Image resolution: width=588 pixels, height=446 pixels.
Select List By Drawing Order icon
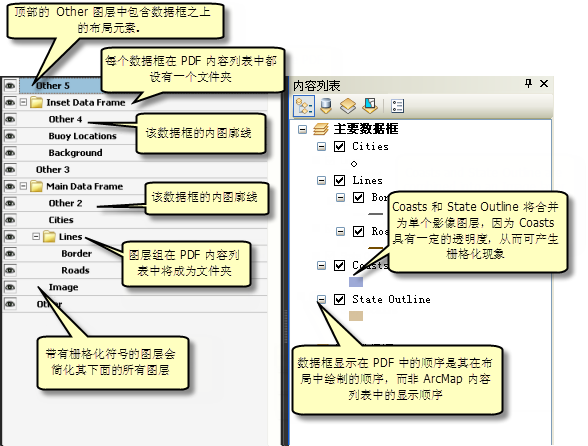(304, 106)
